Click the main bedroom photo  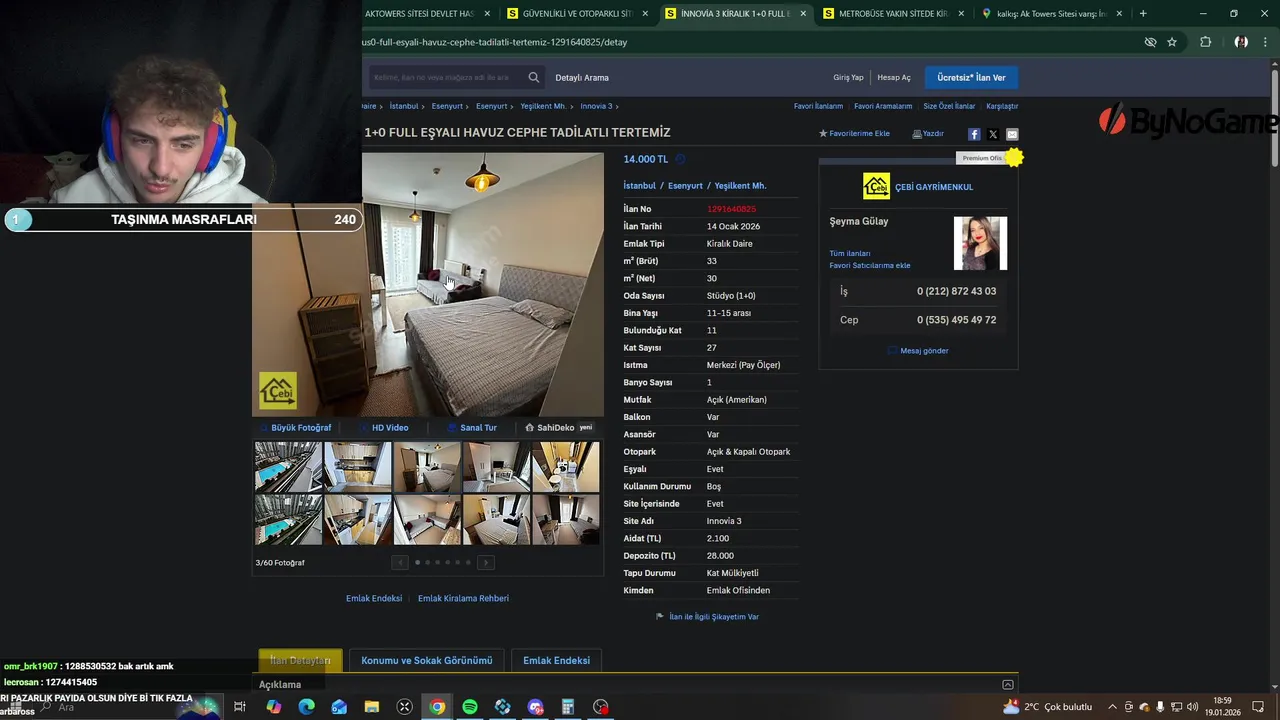pyautogui.click(x=428, y=284)
